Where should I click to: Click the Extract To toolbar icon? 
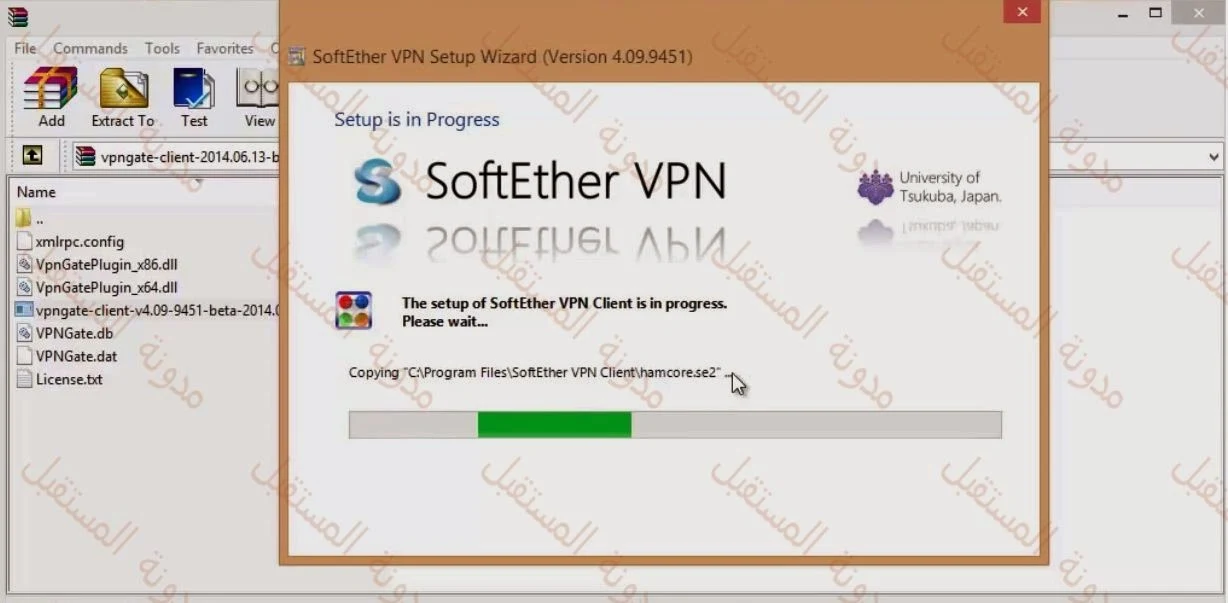coord(123,97)
